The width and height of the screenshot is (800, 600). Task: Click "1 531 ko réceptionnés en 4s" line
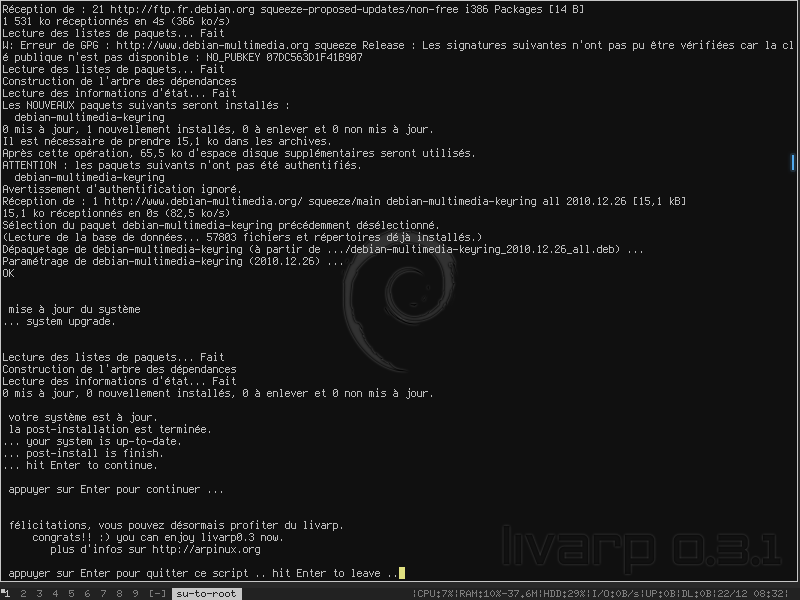(x=116, y=21)
